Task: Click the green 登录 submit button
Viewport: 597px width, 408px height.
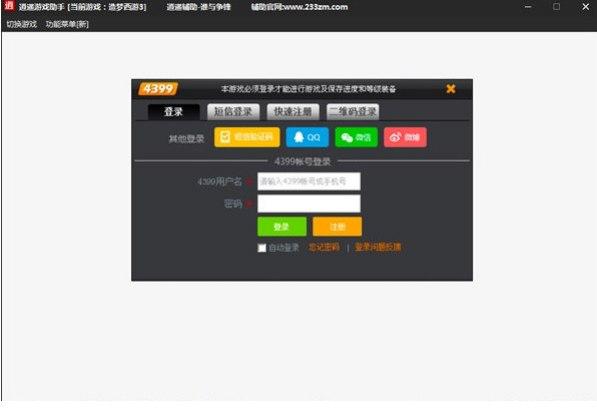Action: [282, 227]
